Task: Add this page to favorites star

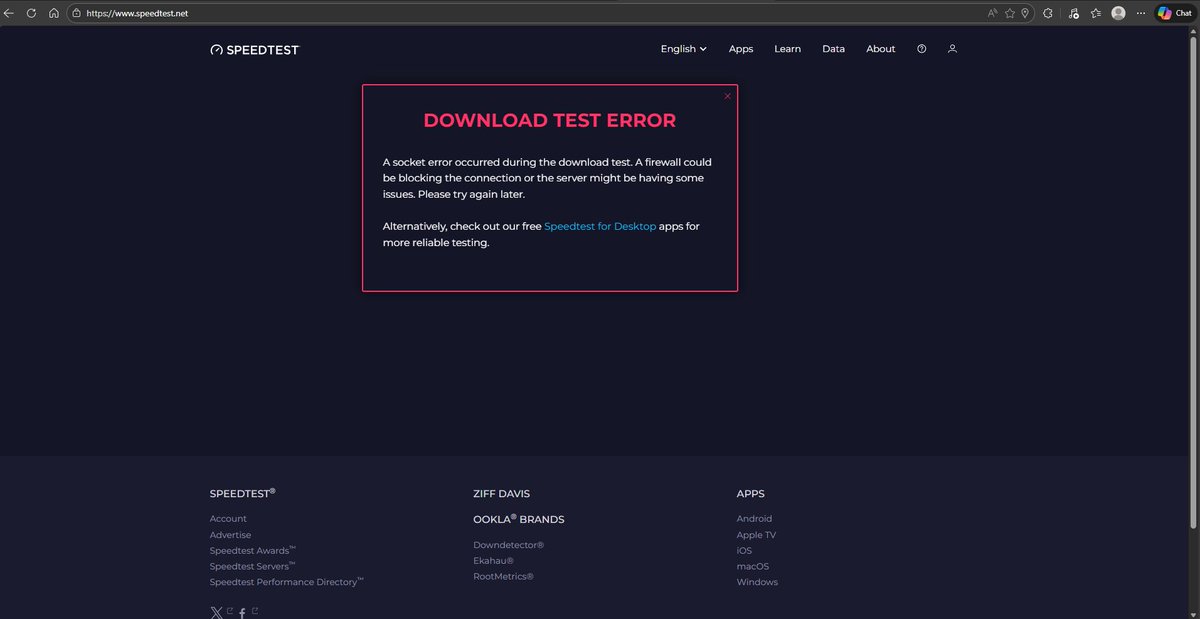Action: click(1010, 13)
